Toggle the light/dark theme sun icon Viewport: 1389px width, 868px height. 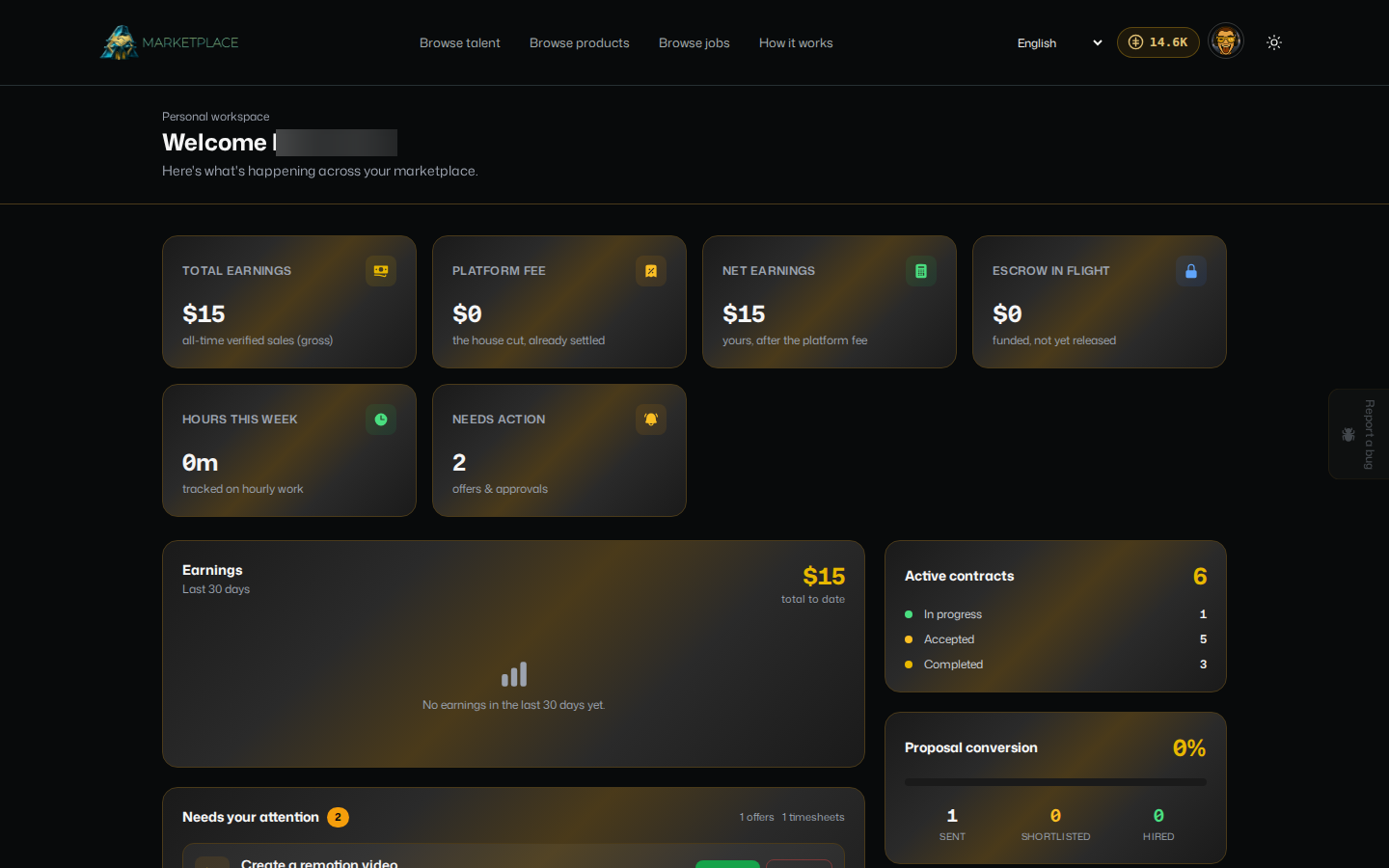(1274, 42)
